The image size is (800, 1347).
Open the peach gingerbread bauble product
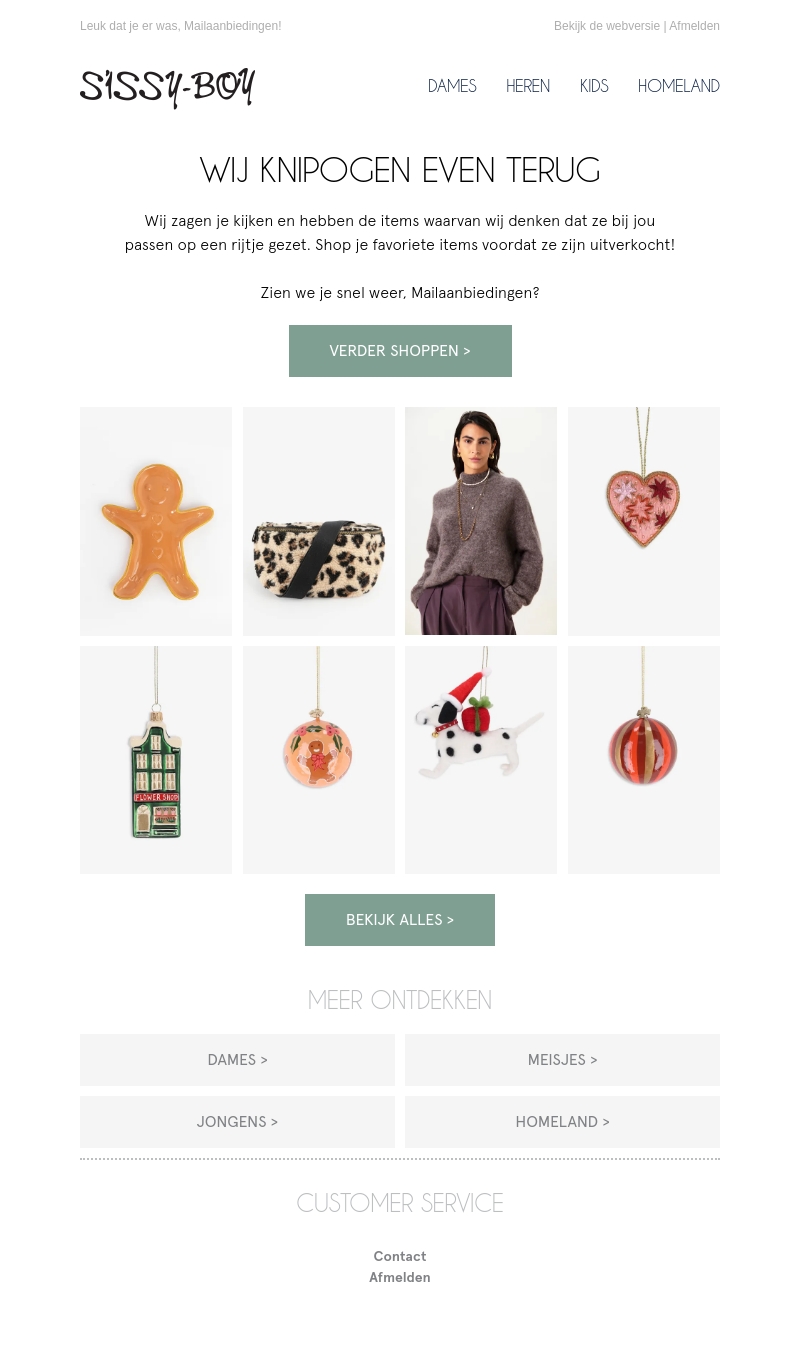pyautogui.click(x=319, y=760)
